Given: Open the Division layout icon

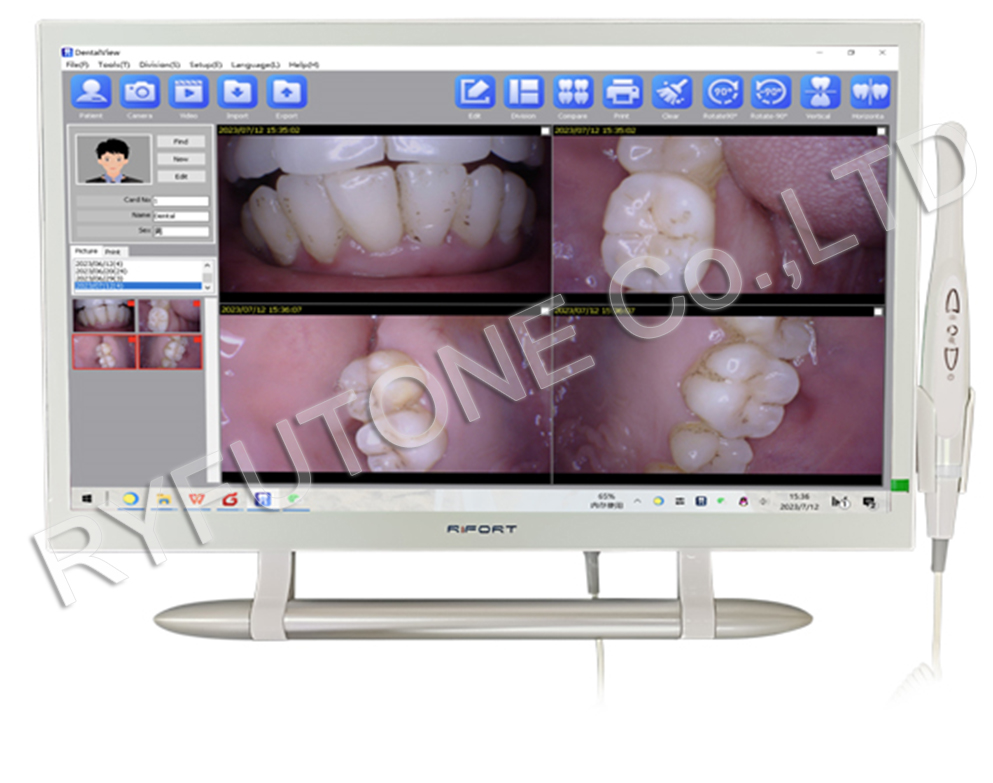Looking at the screenshot, I should pyautogui.click(x=524, y=92).
